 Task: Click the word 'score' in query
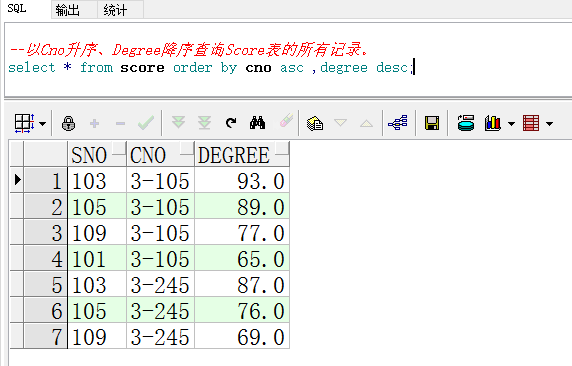(x=142, y=68)
